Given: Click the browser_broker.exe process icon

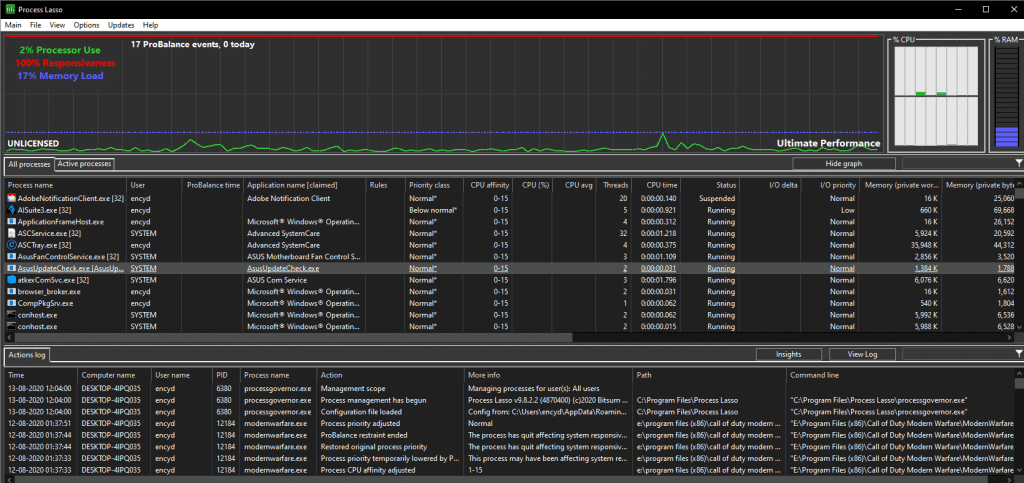Looking at the screenshot, I should pos(11,291).
